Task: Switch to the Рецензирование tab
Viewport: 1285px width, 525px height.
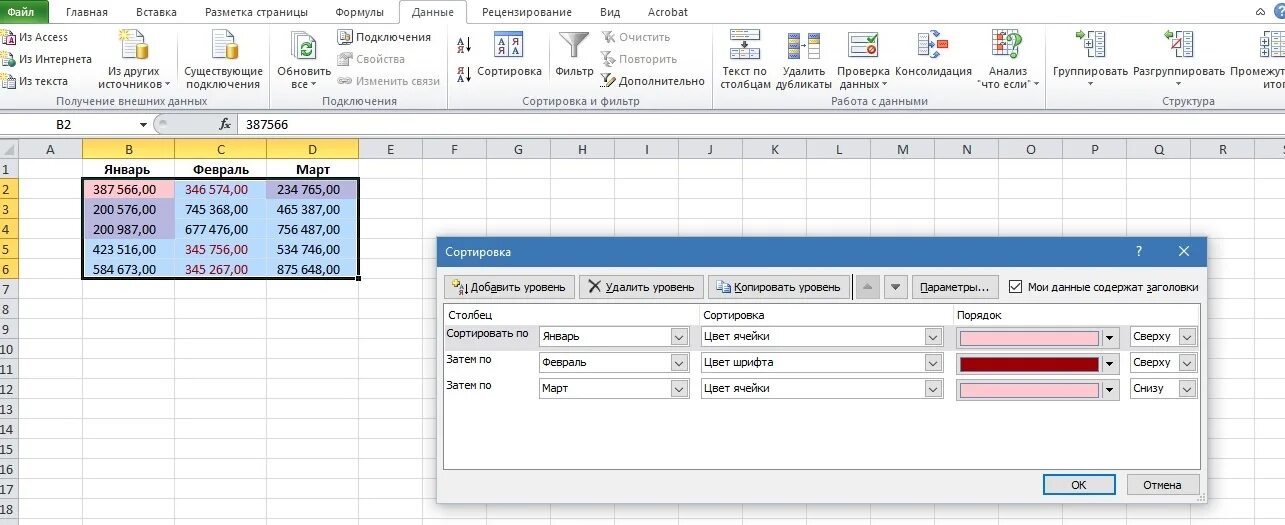Action: (x=527, y=12)
